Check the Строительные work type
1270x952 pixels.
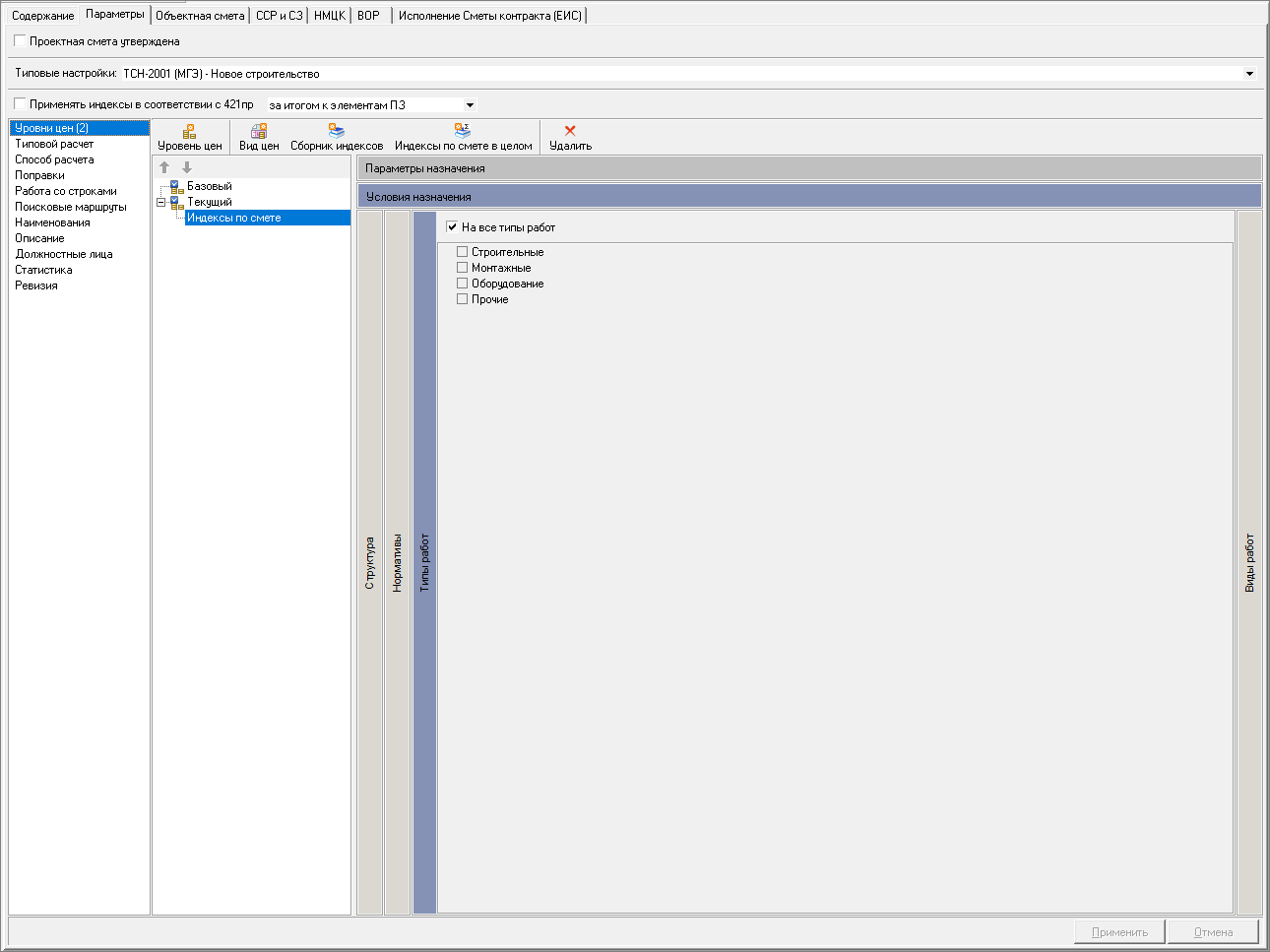tap(462, 252)
